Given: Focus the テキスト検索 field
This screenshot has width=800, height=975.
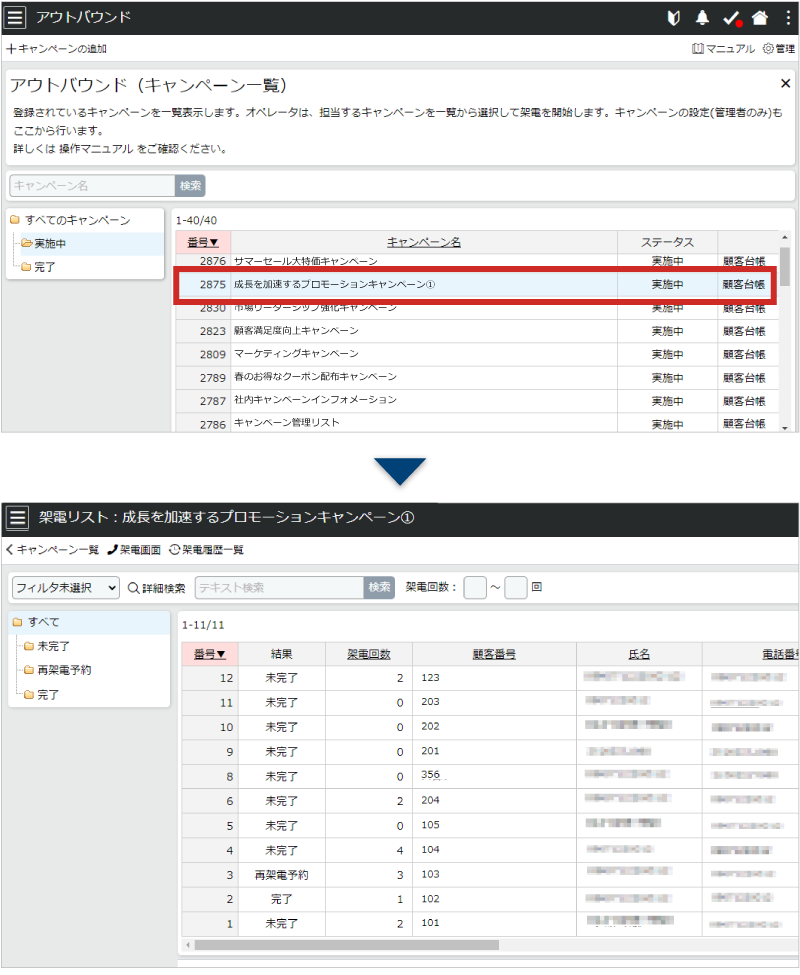Looking at the screenshot, I should coord(279,588).
